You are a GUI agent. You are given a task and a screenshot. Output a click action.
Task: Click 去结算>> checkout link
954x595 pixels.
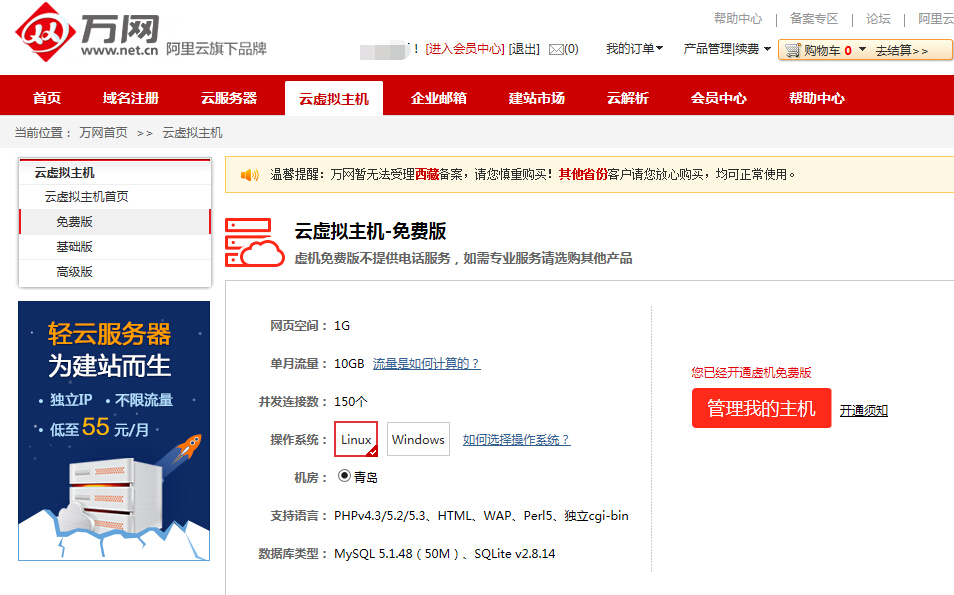pos(902,50)
